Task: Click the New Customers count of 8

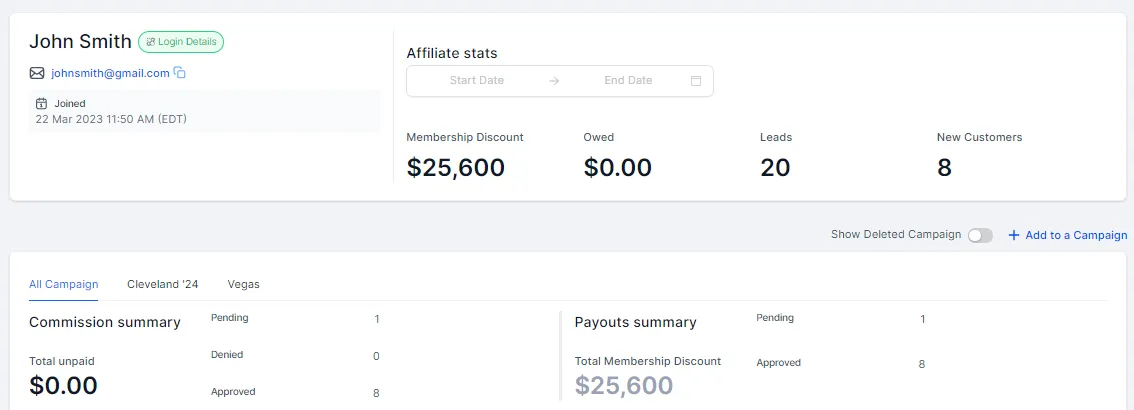Action: click(x=944, y=168)
